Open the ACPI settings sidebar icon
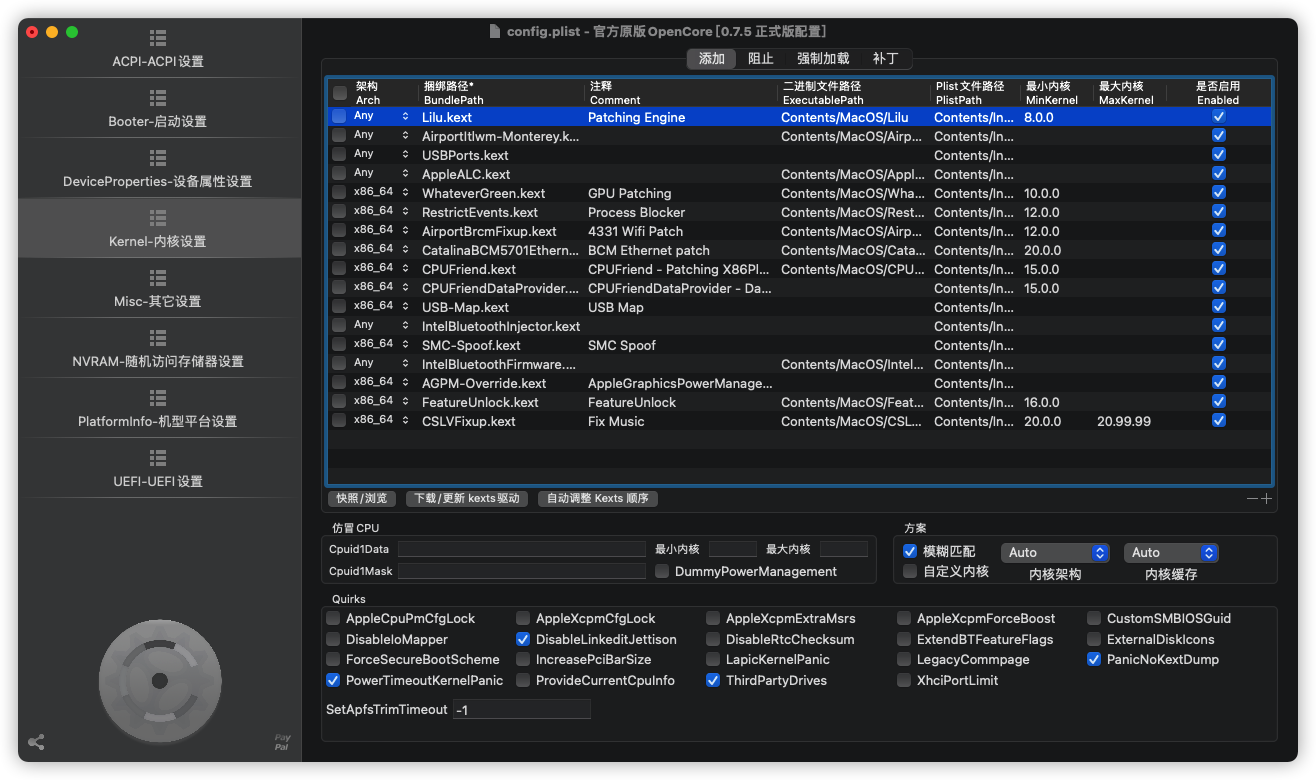Viewport: 1316px width, 780px height. [158, 38]
